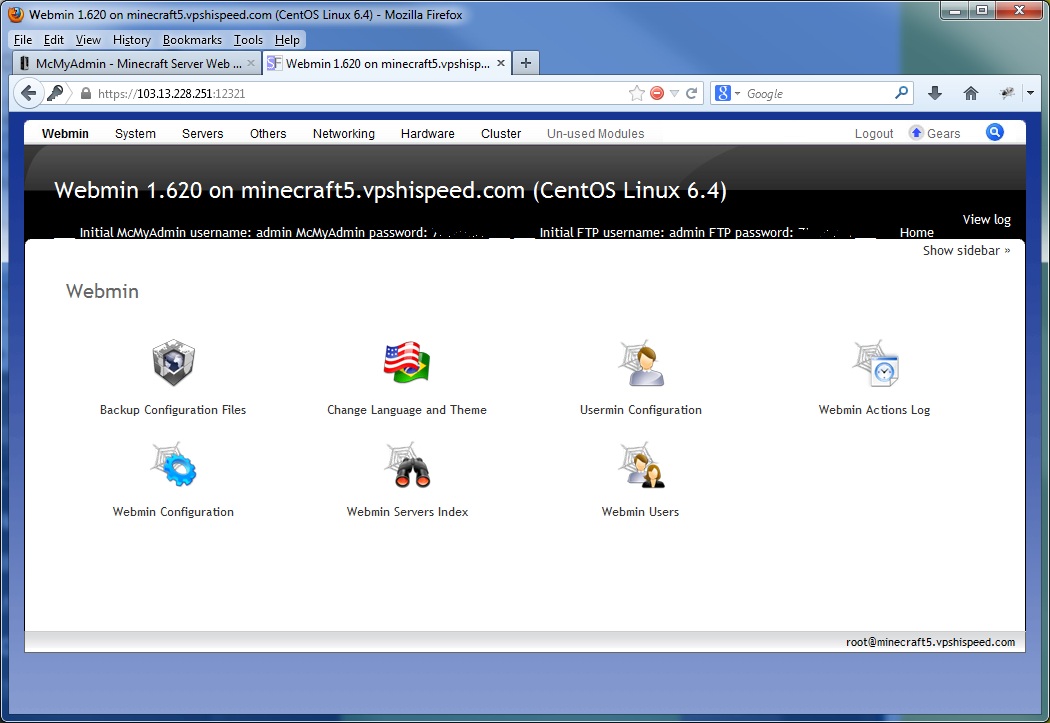The image size is (1050, 723).
Task: Click the Google search magnifier icon
Action: click(901, 92)
